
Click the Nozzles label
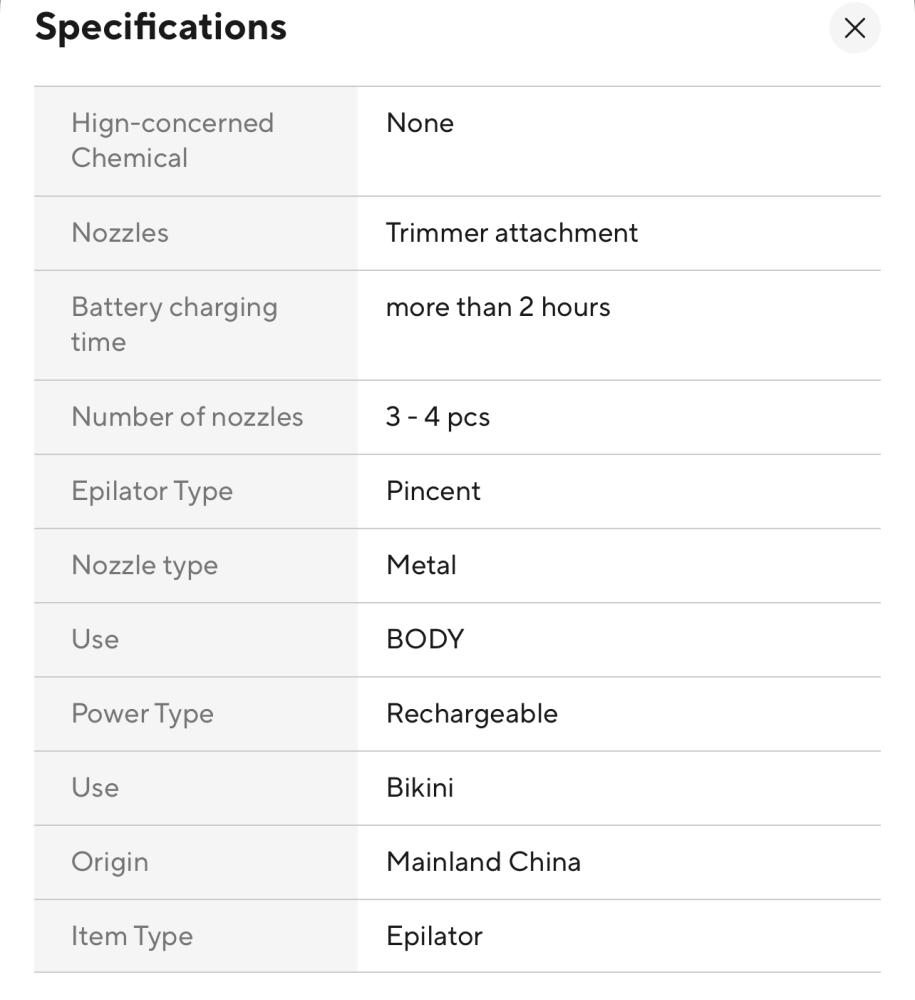point(120,233)
